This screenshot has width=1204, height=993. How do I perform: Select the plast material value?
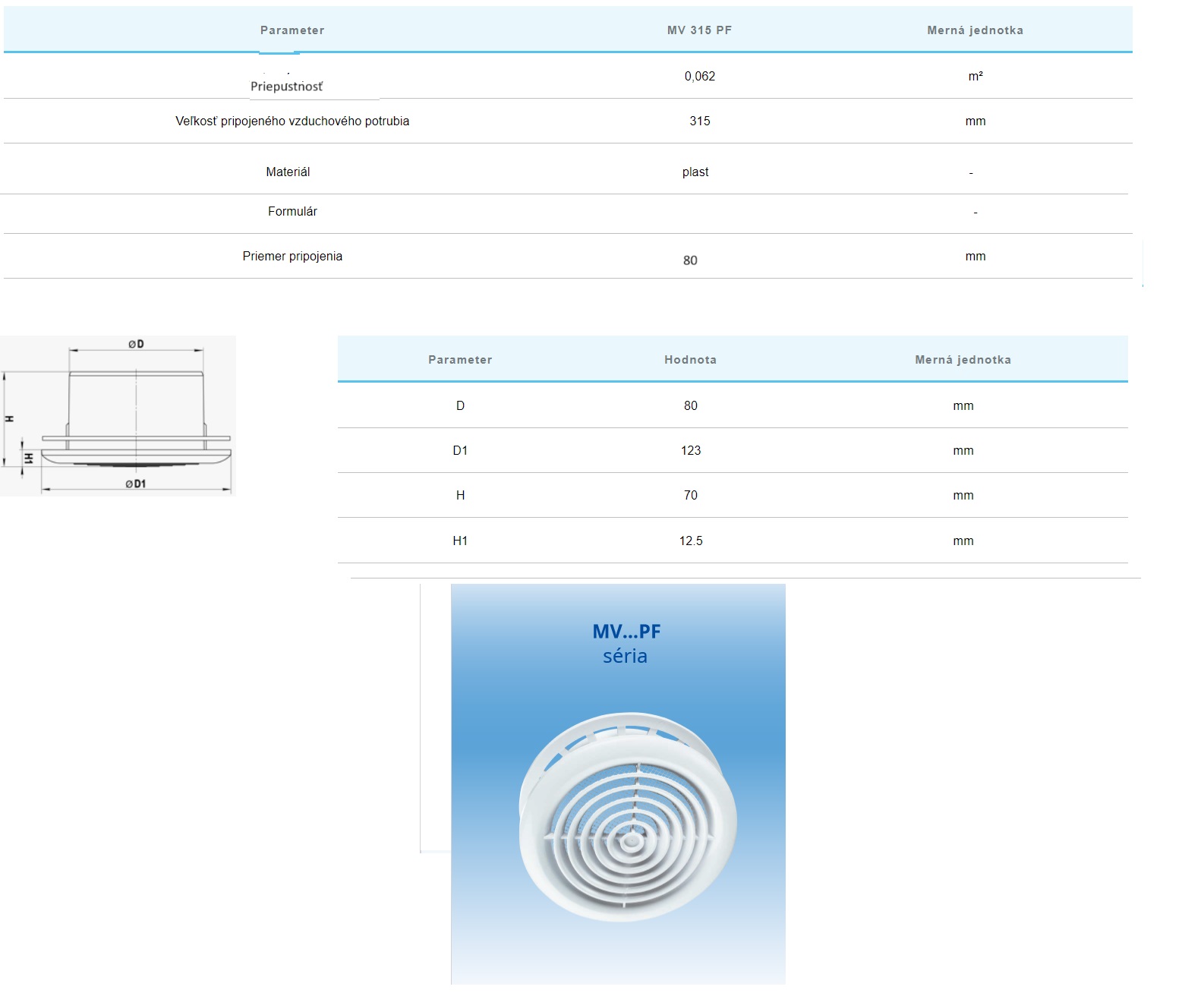[x=695, y=172]
